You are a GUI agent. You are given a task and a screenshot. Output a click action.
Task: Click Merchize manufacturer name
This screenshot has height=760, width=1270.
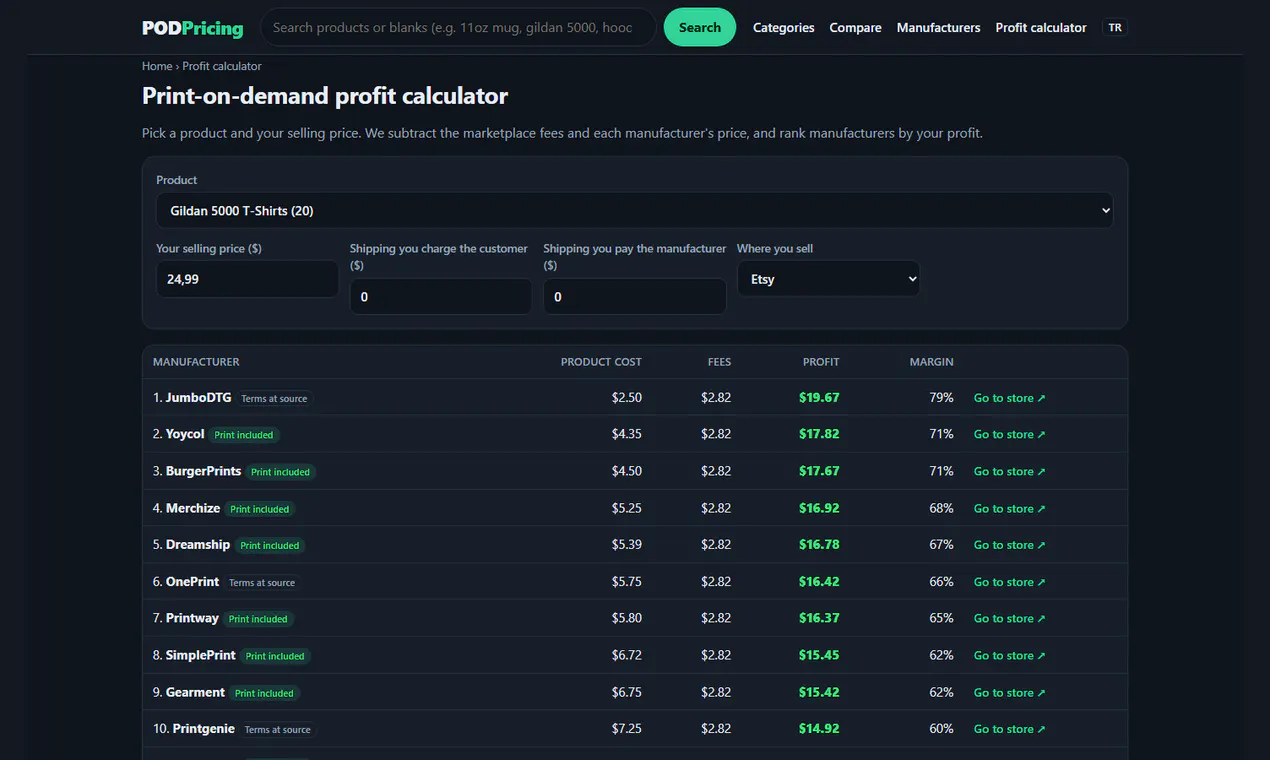click(193, 508)
